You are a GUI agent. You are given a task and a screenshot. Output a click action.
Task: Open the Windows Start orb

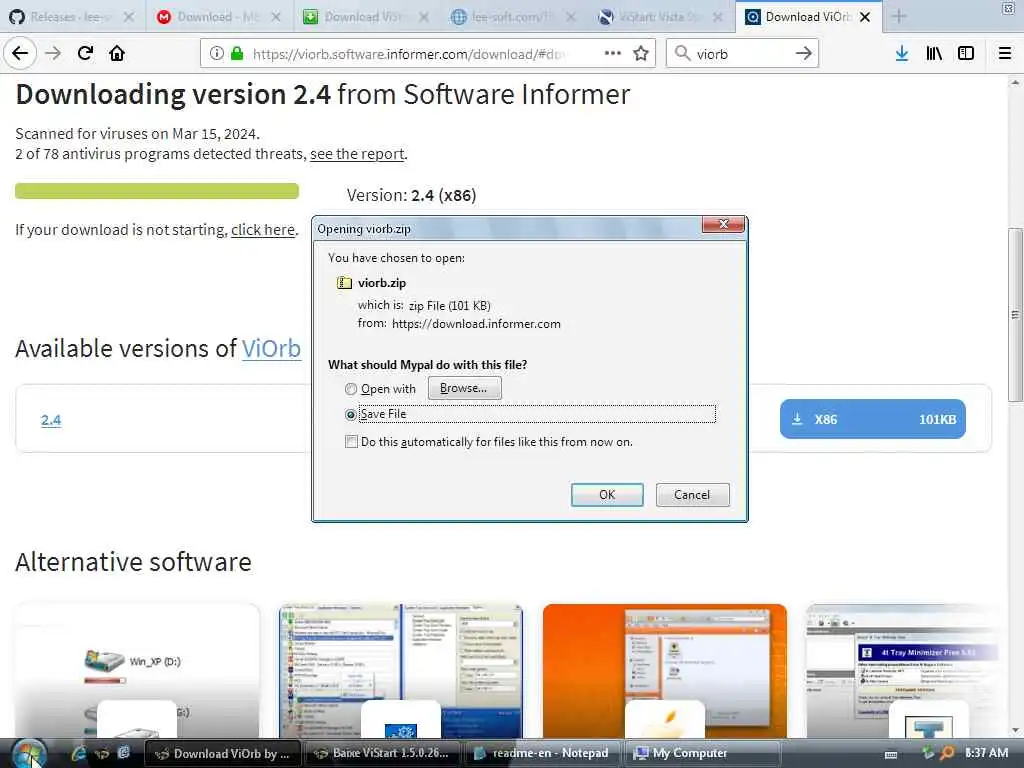coord(29,753)
